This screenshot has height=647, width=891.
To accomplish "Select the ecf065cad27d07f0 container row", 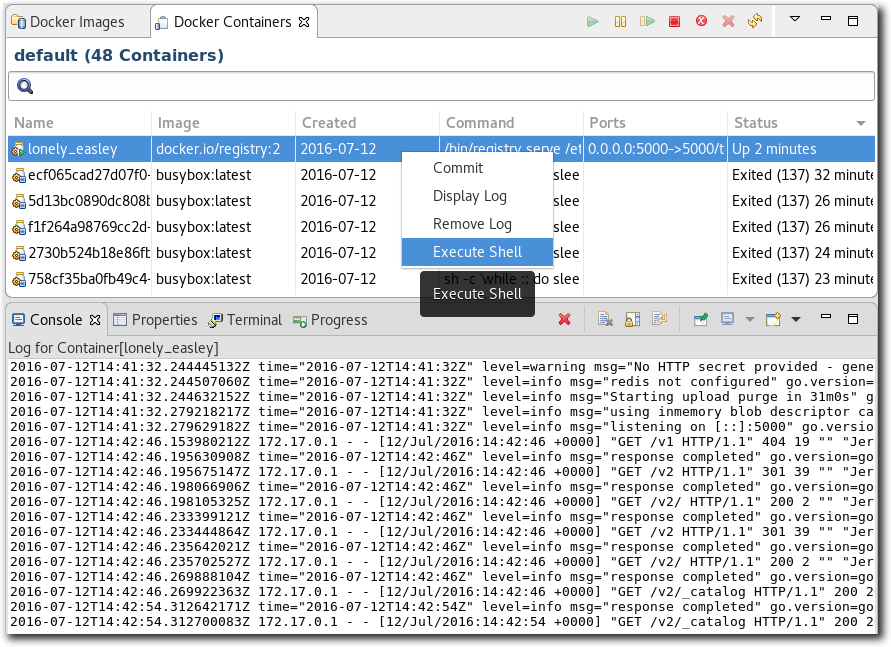I will tap(80, 175).
